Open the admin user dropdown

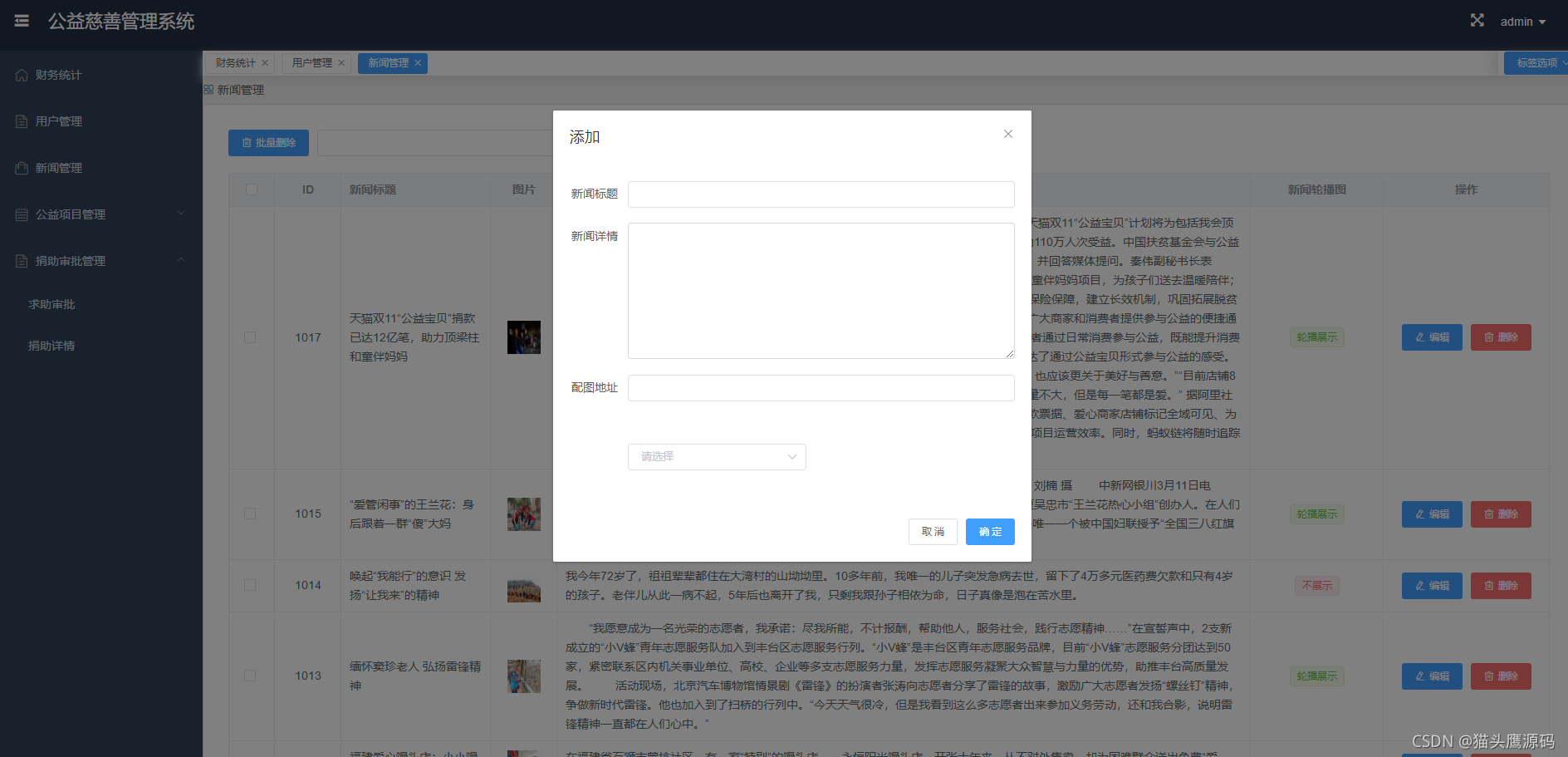pyautogui.click(x=1522, y=22)
